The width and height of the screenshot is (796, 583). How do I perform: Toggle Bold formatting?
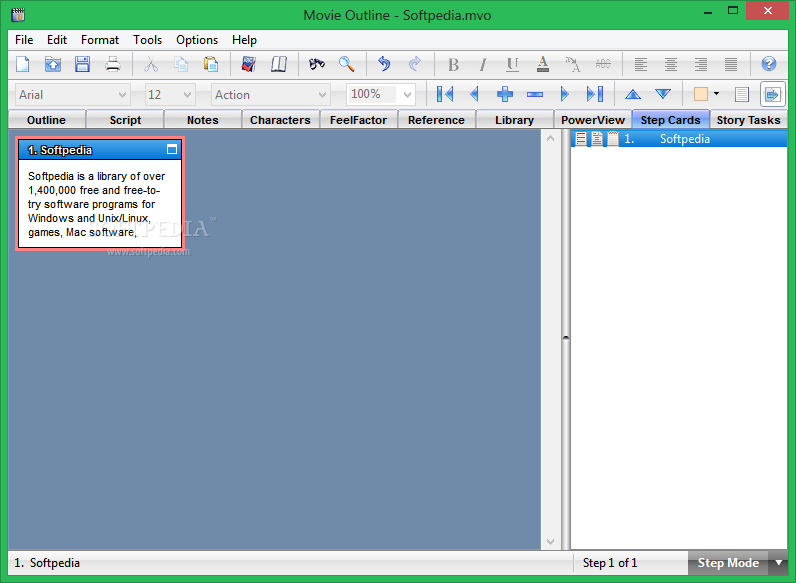(x=453, y=64)
